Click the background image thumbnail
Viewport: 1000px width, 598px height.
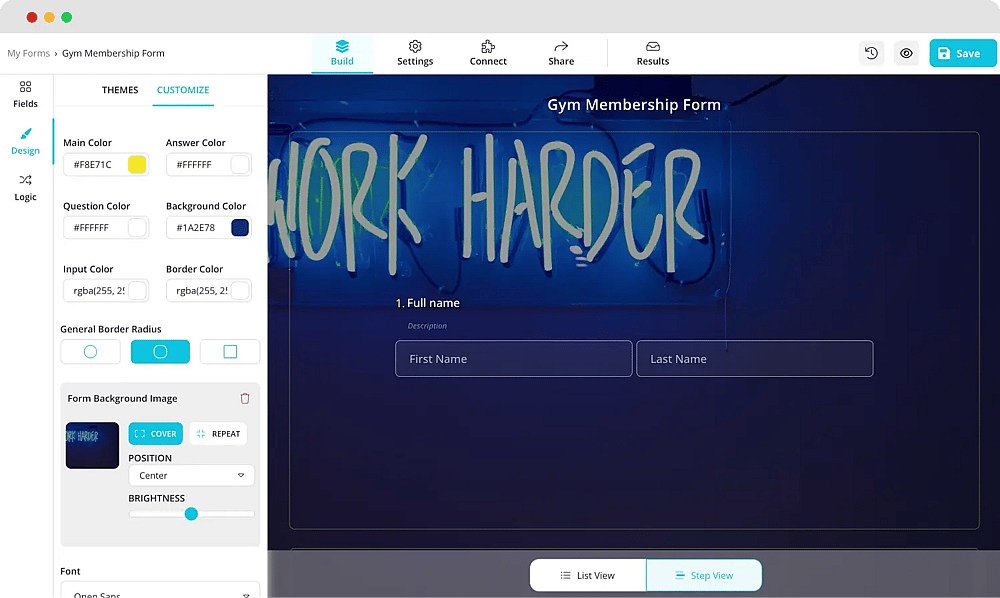point(92,445)
